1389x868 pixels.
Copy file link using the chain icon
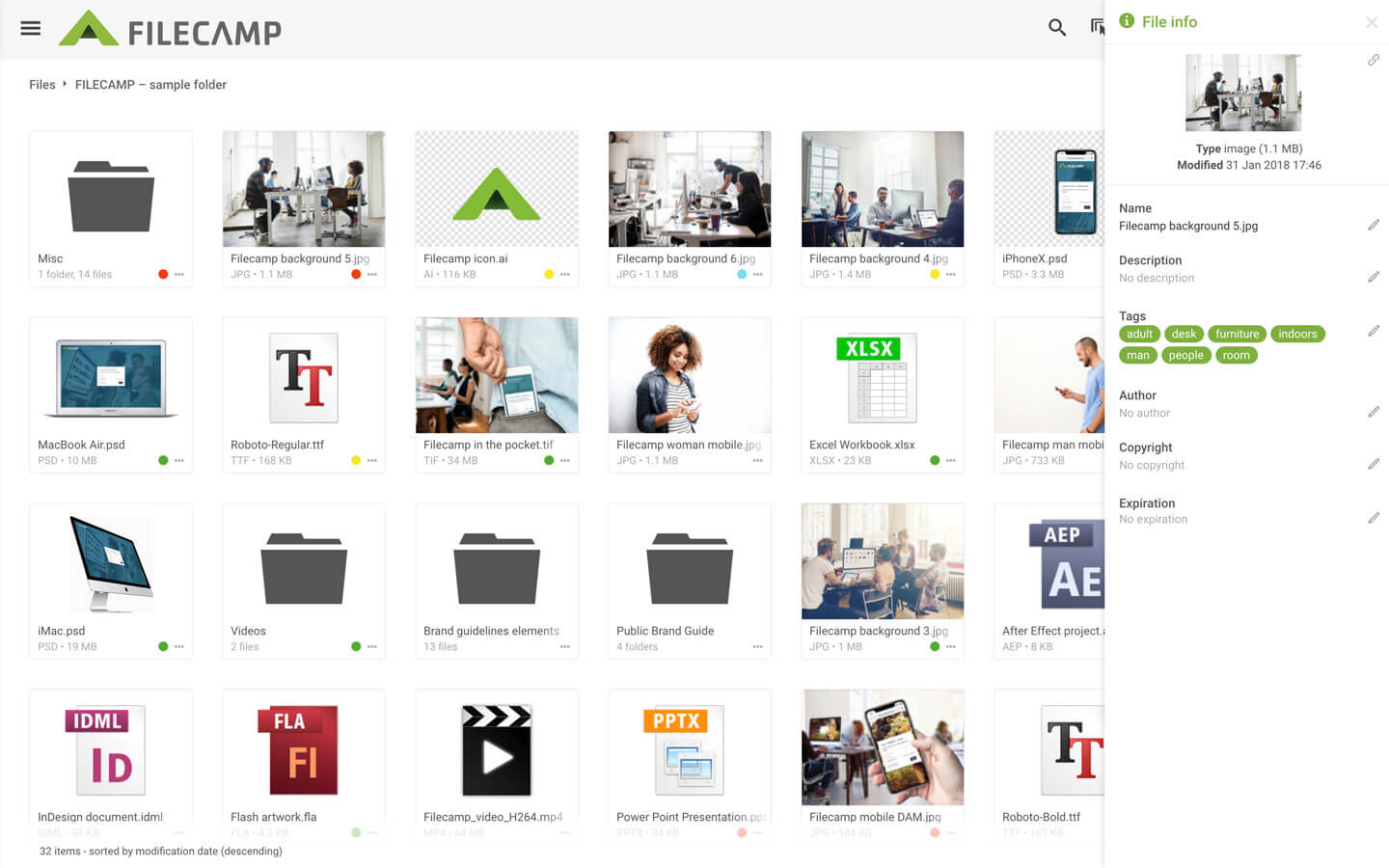tap(1373, 61)
